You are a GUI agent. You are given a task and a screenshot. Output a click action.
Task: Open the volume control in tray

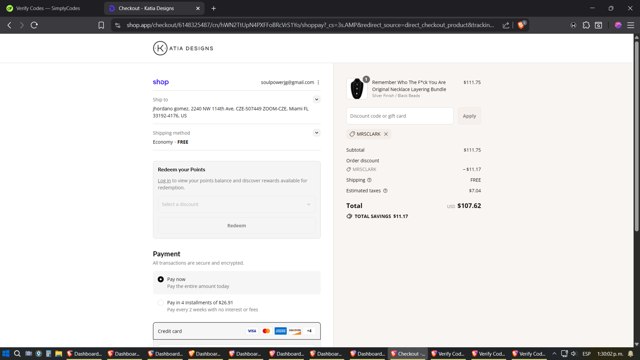[x=573, y=353]
